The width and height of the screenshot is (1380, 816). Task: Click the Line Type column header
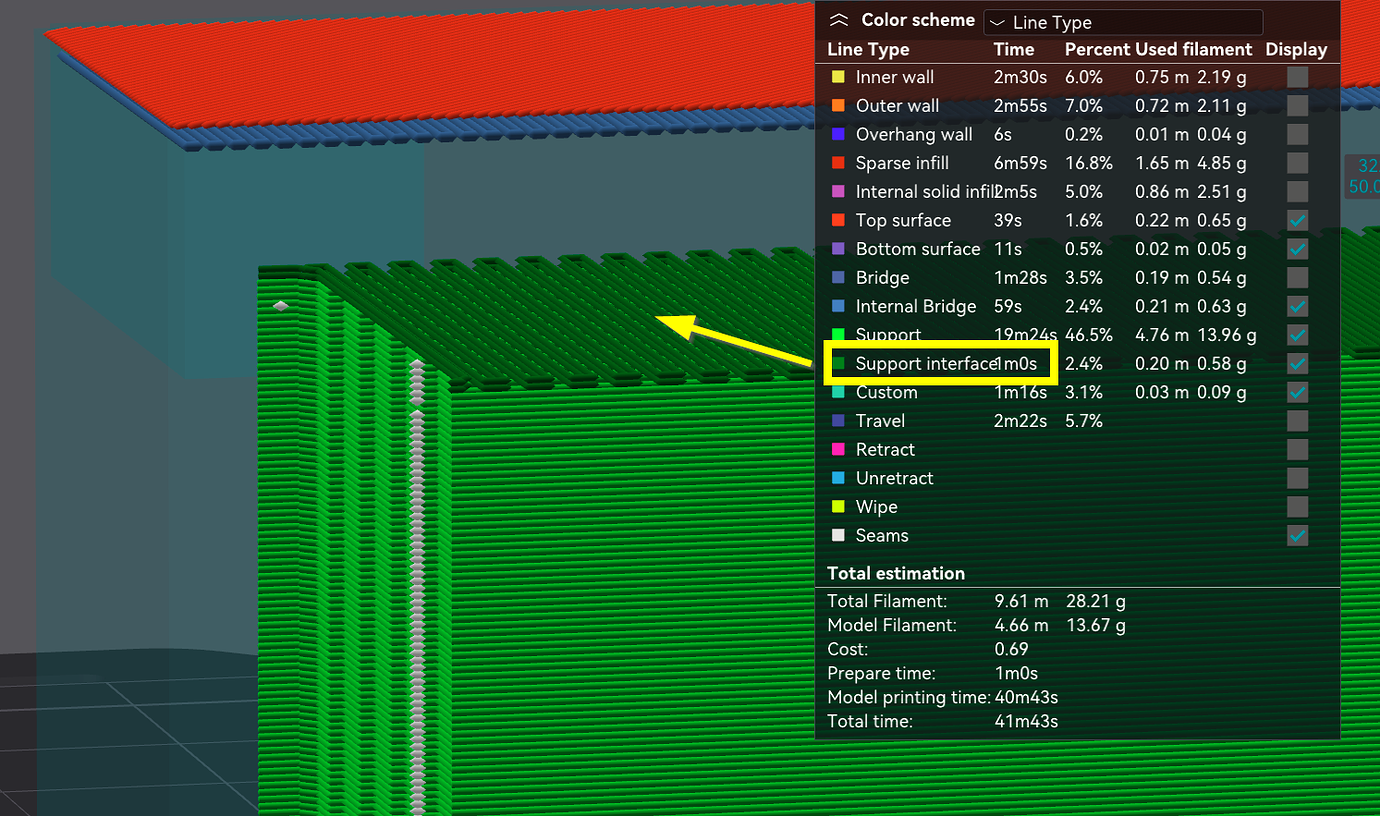click(868, 49)
